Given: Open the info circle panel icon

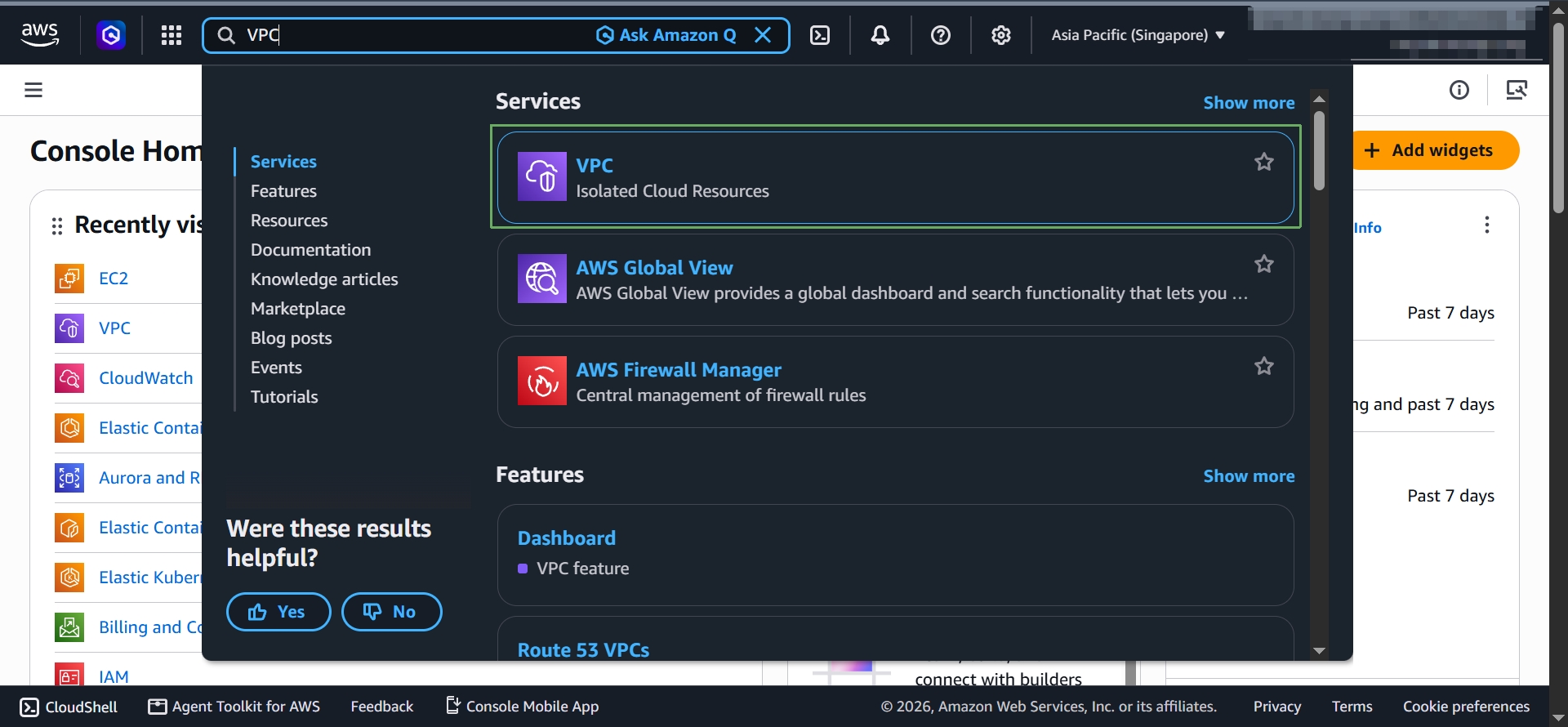Looking at the screenshot, I should [x=1459, y=90].
